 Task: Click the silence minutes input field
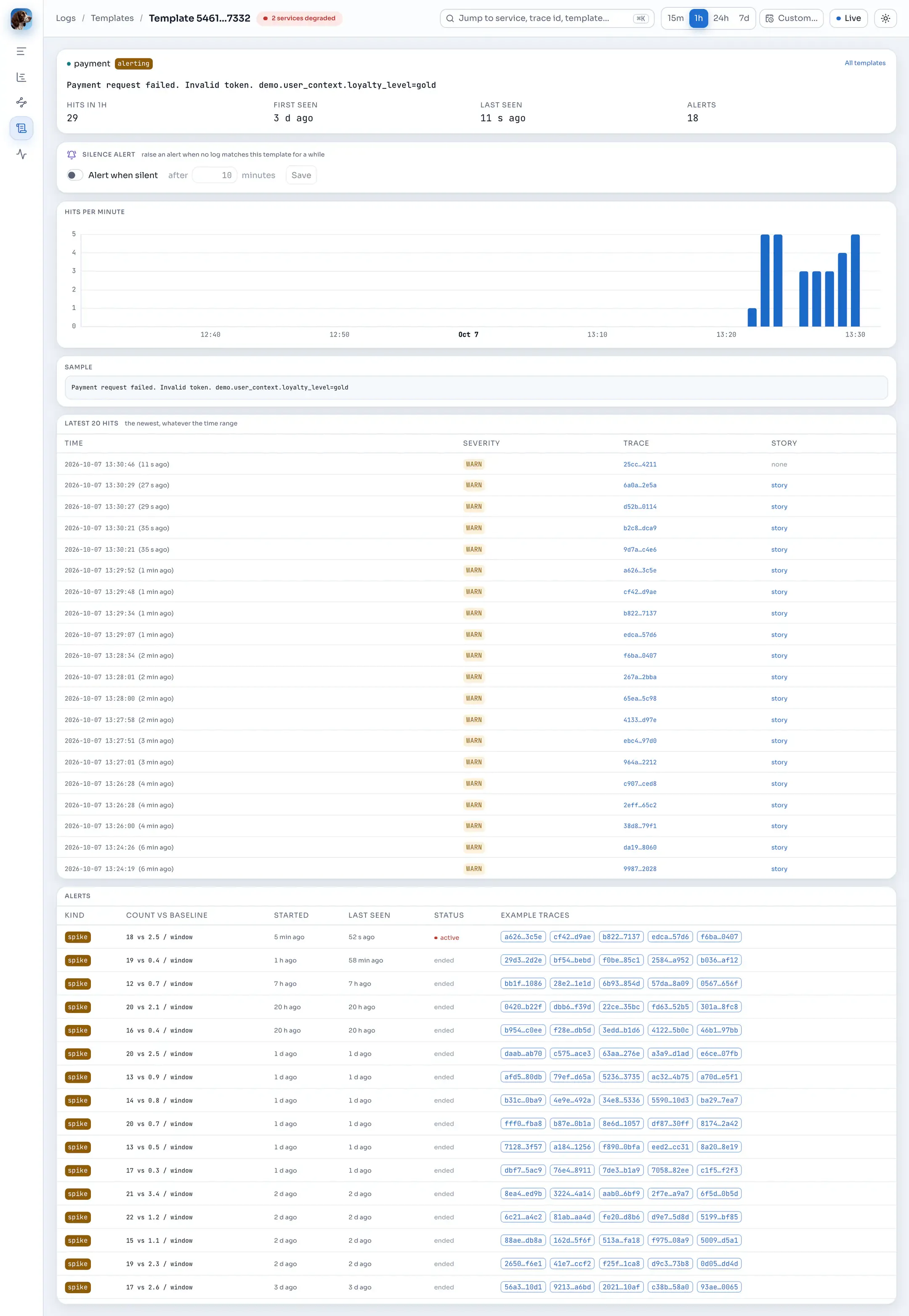point(214,175)
